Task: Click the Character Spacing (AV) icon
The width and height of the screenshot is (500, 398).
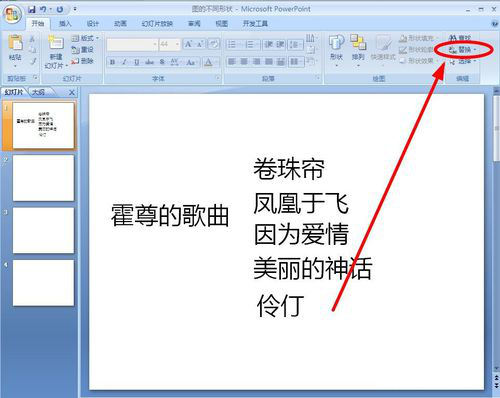Action: pos(175,62)
